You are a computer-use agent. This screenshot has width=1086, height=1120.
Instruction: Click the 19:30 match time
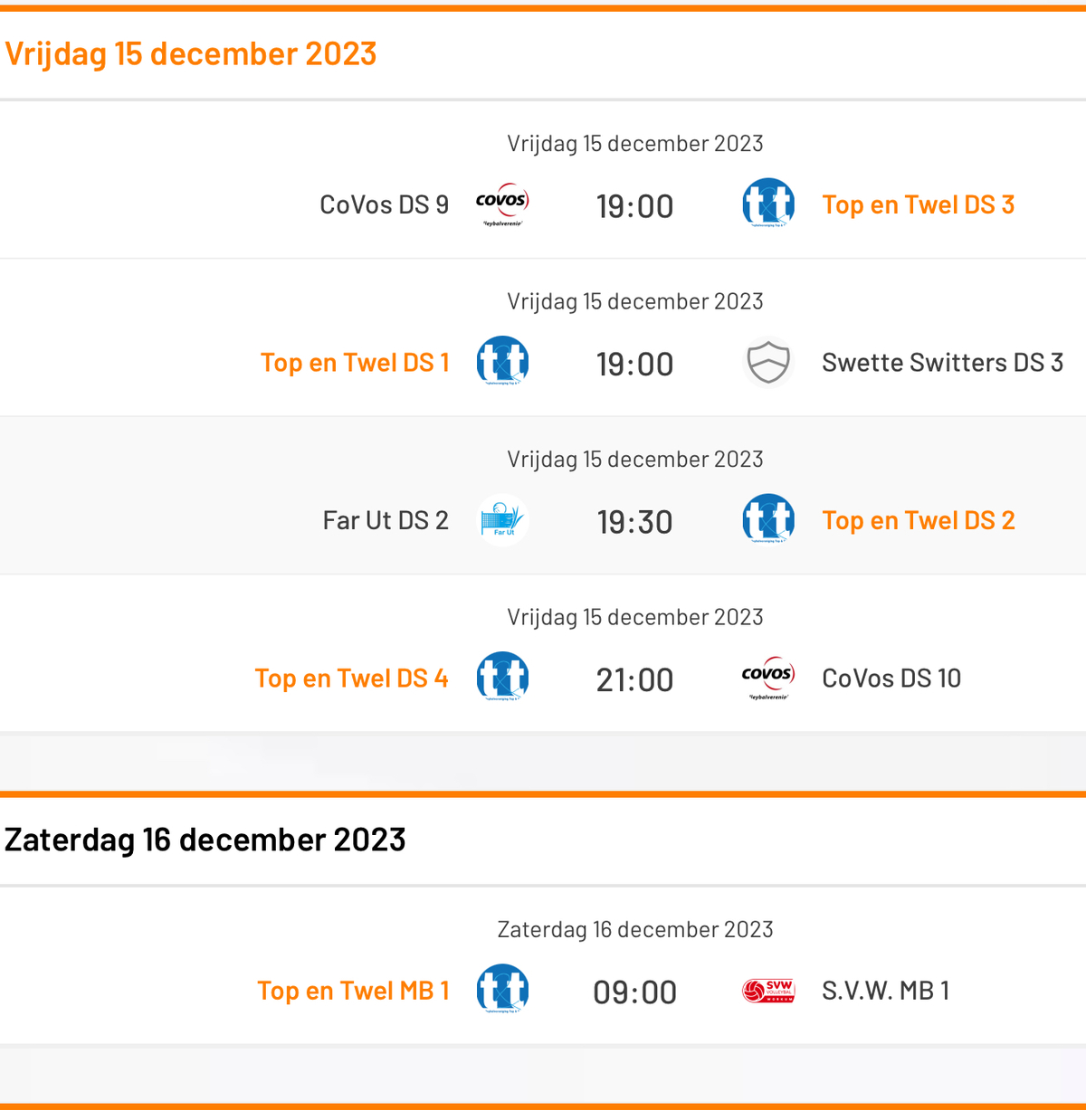pos(634,522)
